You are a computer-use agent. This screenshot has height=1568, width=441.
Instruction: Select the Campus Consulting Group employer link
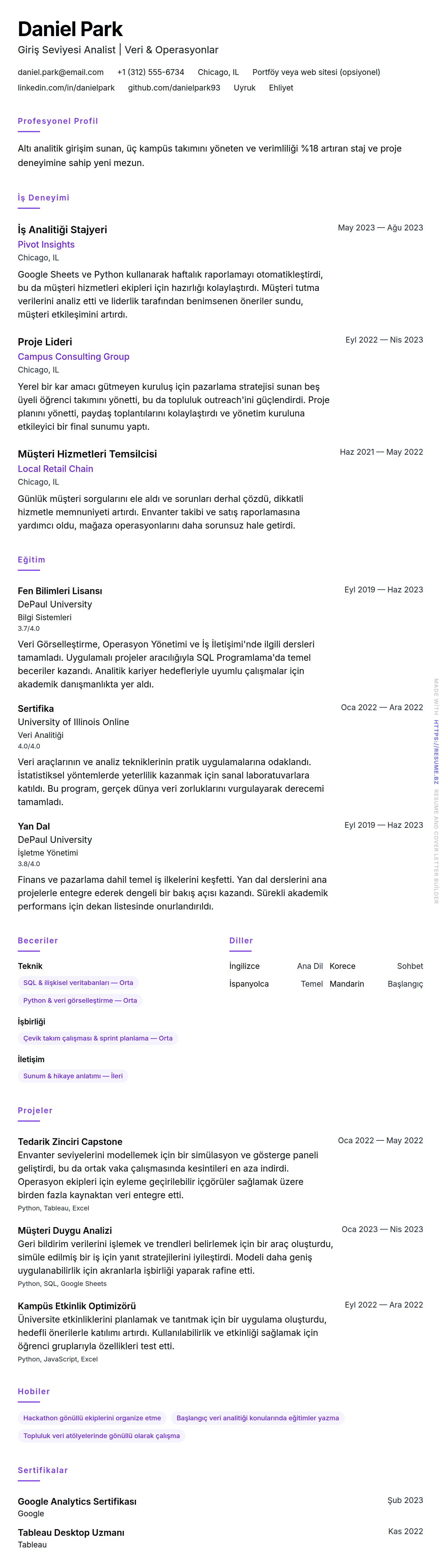(73, 356)
